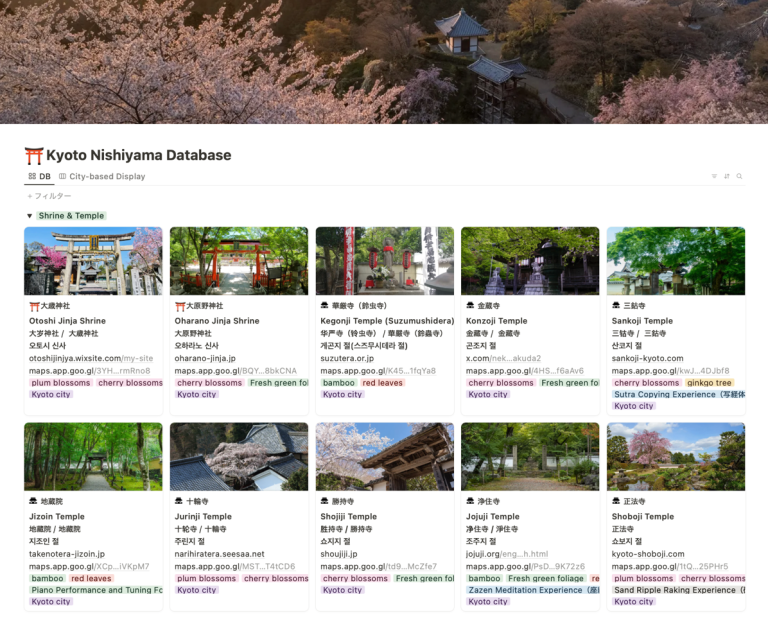The width and height of the screenshot is (768, 617).
Task: Click the ginkgo tree tag on Sankoji
Action: (x=710, y=382)
